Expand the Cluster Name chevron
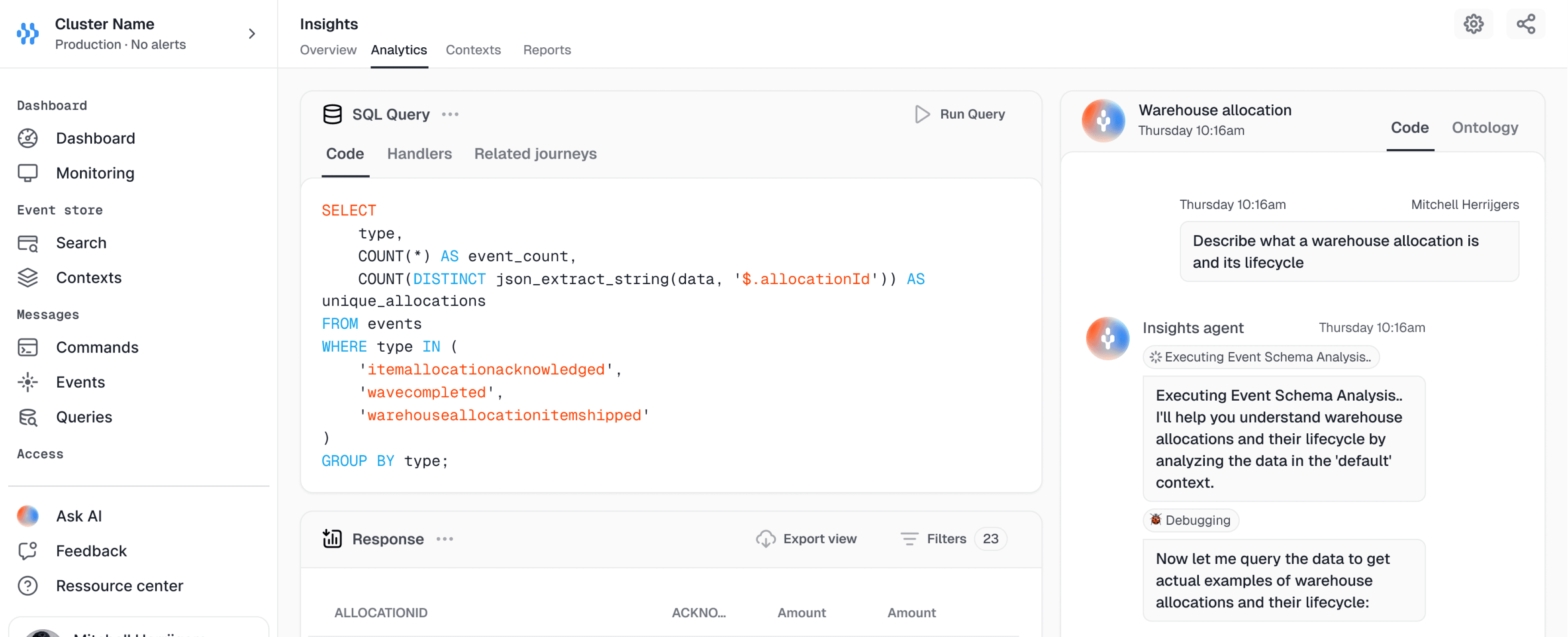Image resolution: width=1568 pixels, height=637 pixels. click(251, 34)
